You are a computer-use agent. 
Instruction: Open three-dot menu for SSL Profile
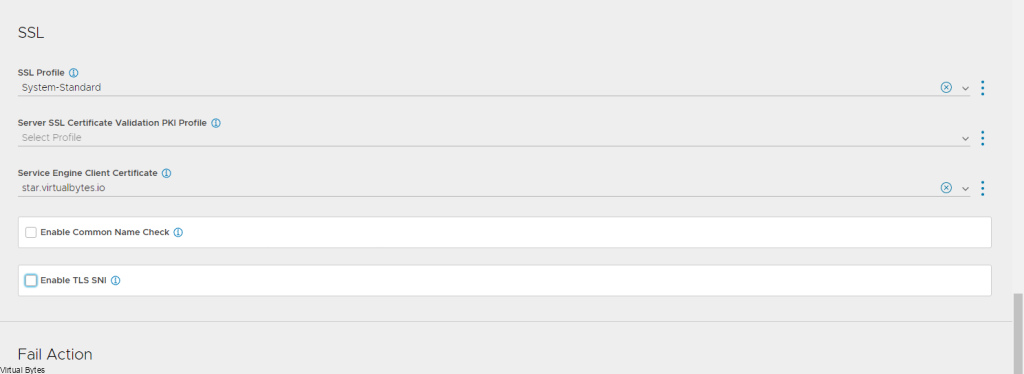pyautogui.click(x=983, y=87)
